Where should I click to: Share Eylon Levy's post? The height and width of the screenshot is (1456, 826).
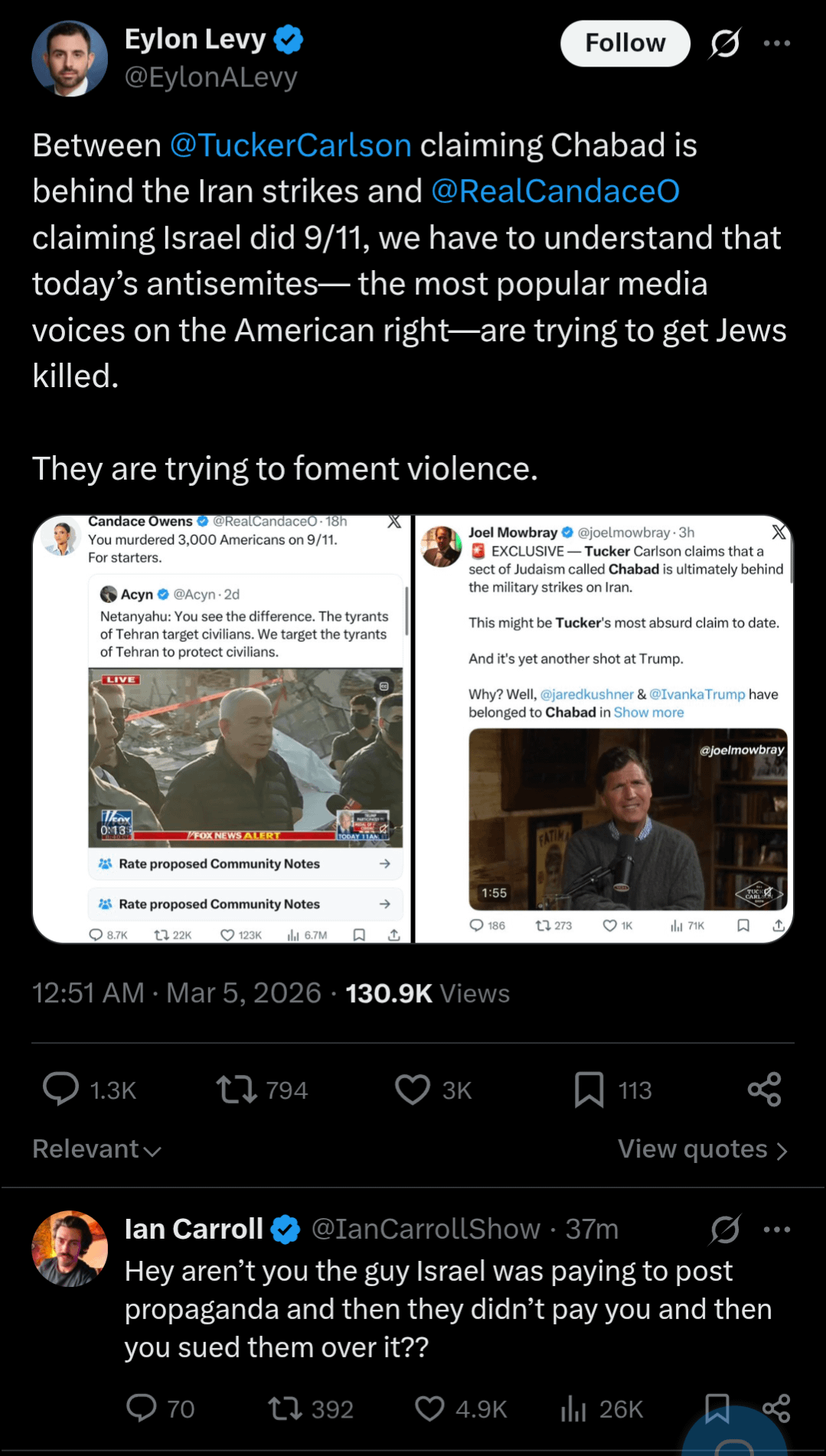(x=764, y=1089)
